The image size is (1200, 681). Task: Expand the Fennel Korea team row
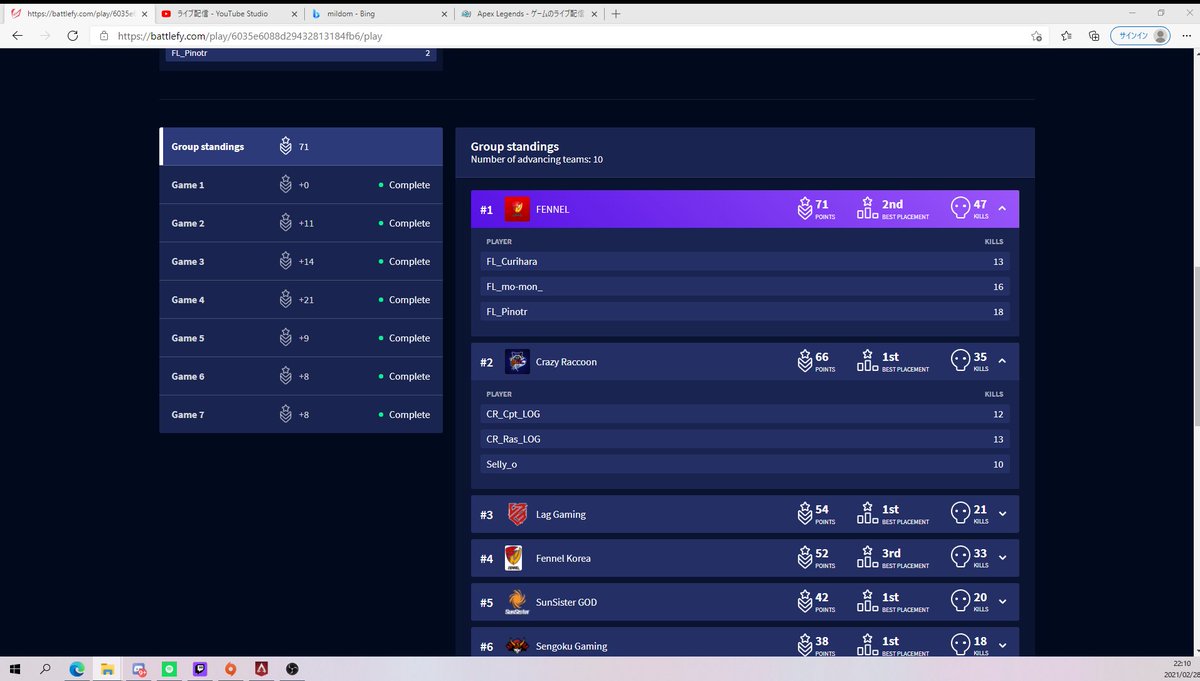1002,558
